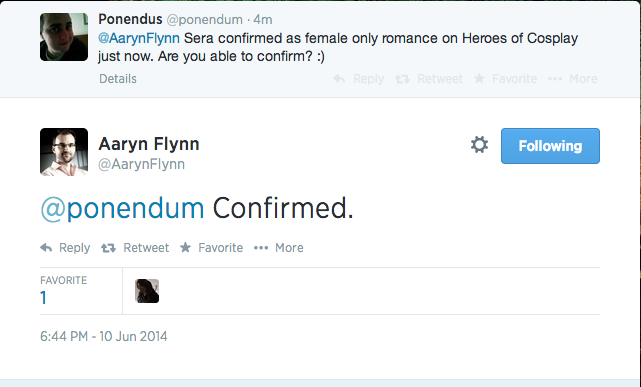Open the @AarynFlynn mention link in Ponendus tweet
641x387 pixels.
pos(139,38)
